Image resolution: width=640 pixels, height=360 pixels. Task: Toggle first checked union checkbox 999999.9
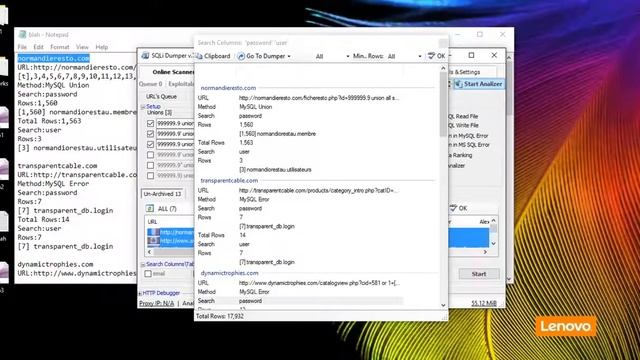pyautogui.click(x=150, y=123)
